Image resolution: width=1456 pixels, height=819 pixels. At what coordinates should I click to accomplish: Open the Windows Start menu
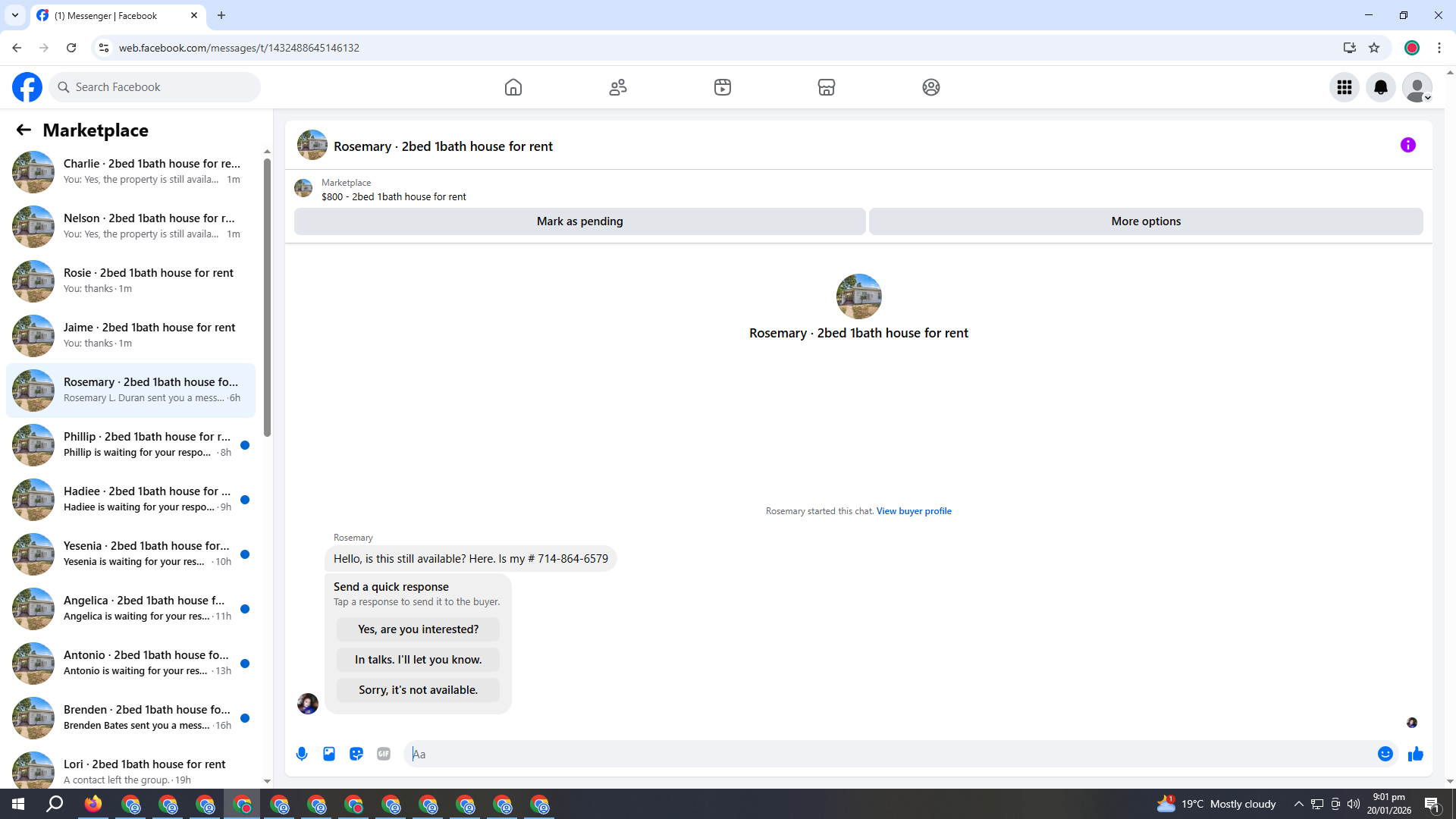[x=18, y=804]
